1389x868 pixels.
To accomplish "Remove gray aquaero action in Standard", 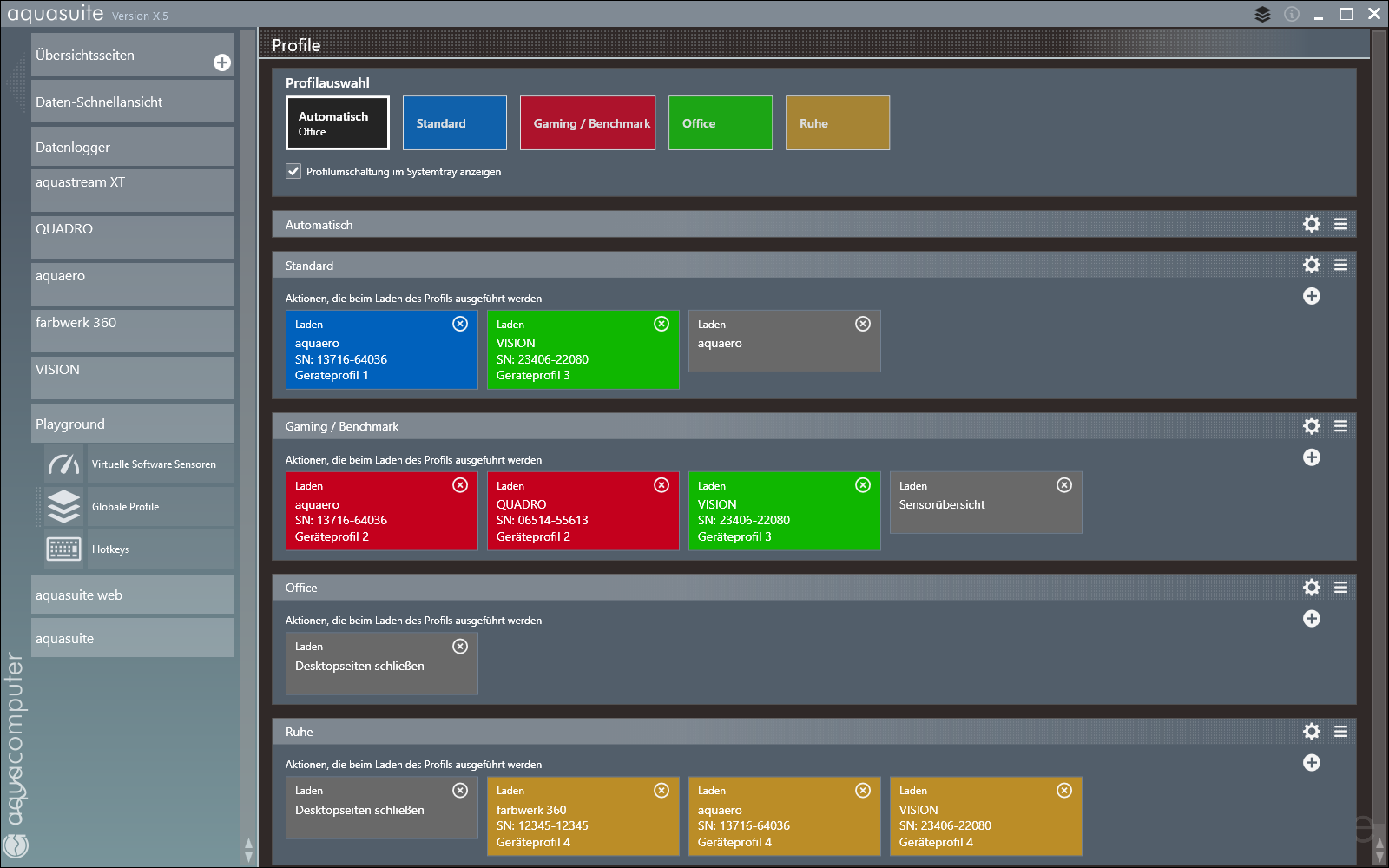I will 863,324.
